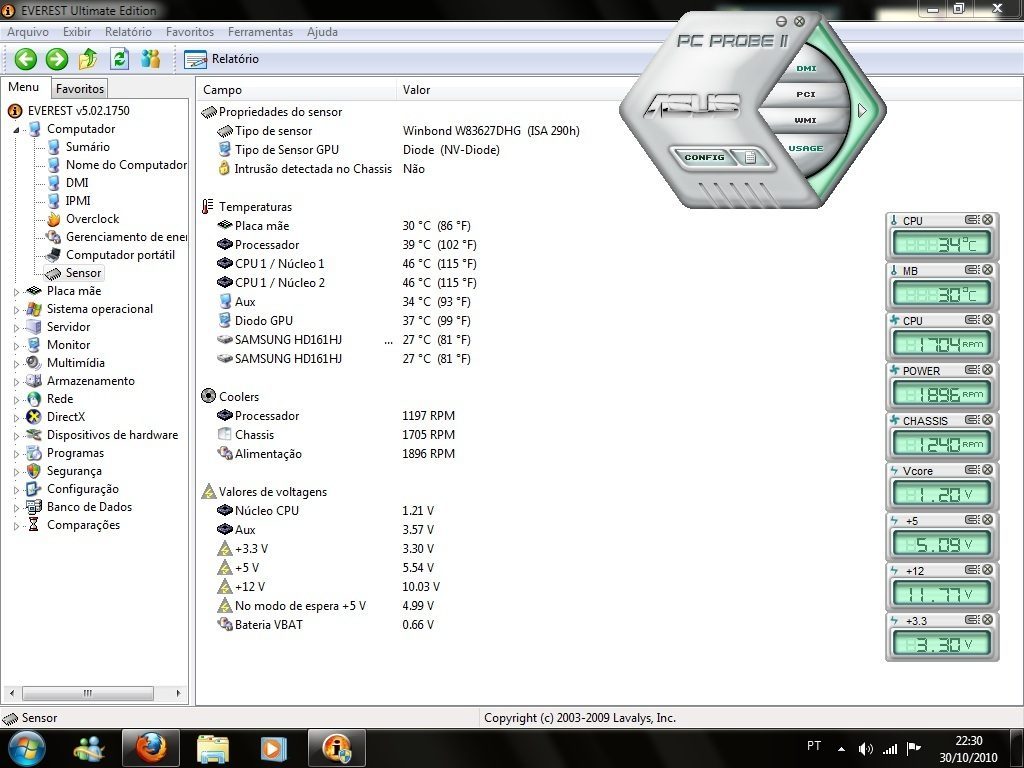
Task: Open the Relatório toolbar button
Action: 222,59
